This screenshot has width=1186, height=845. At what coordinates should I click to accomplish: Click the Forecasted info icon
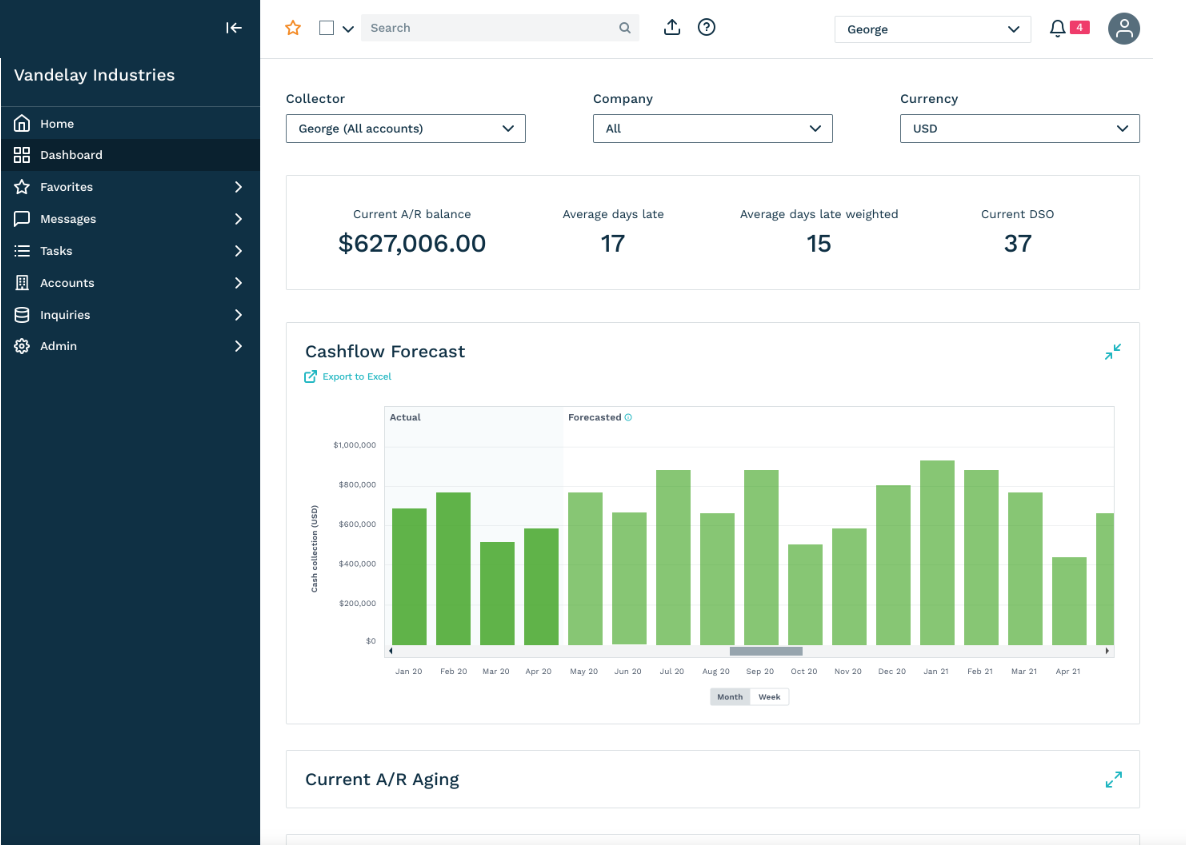click(x=629, y=418)
